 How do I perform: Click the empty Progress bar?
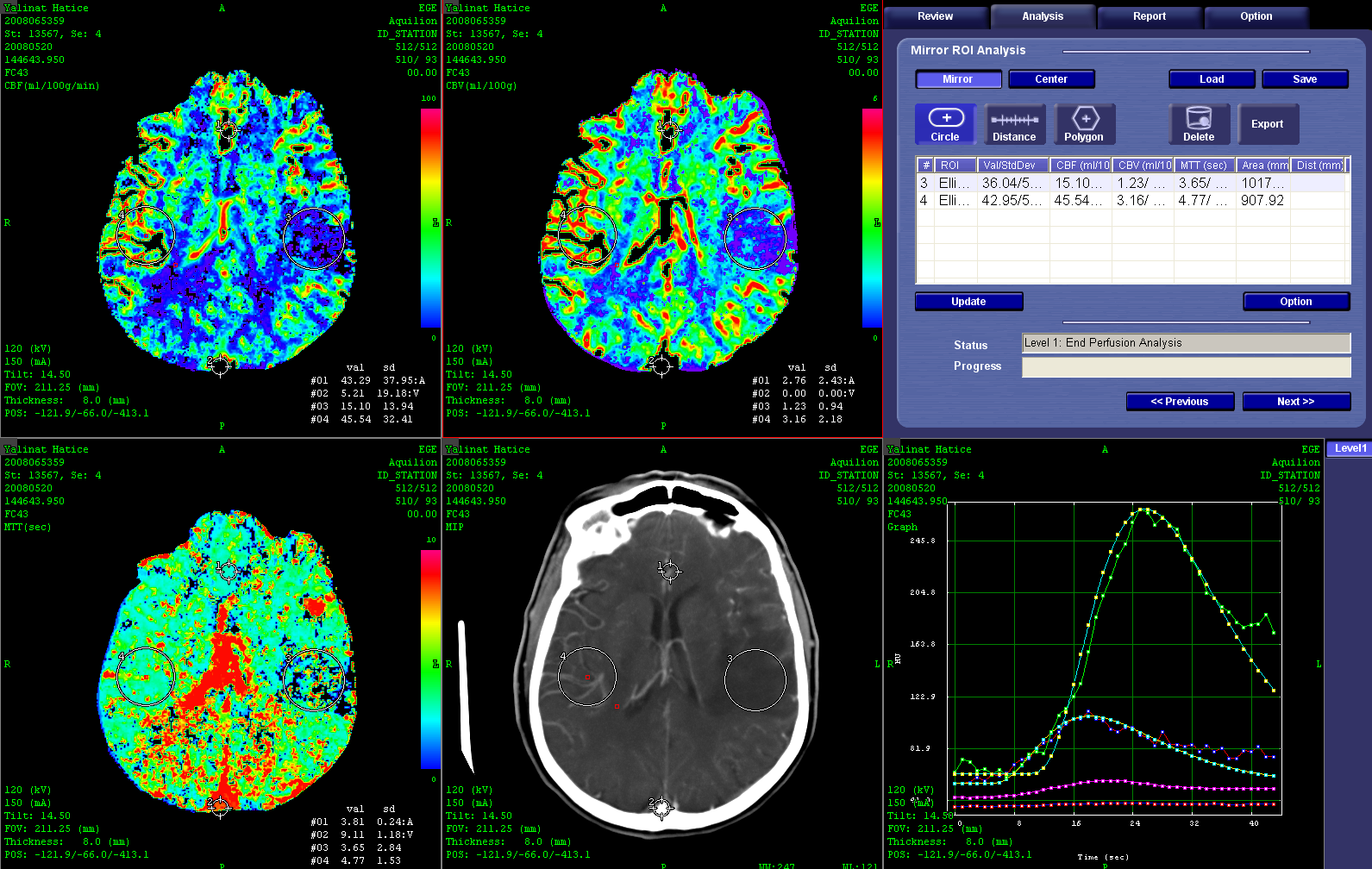pyautogui.click(x=1186, y=367)
